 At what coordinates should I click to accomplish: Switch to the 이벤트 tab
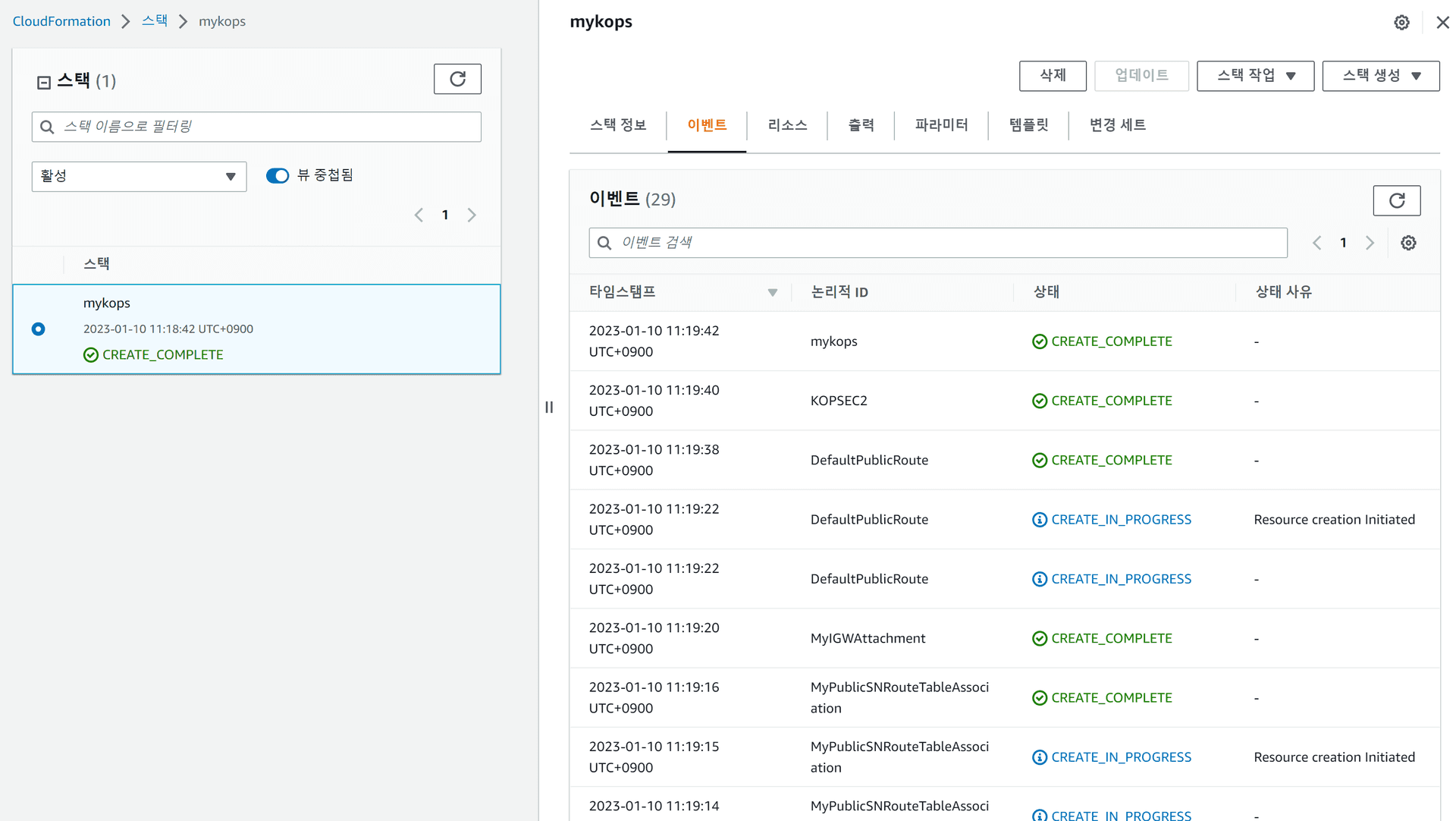[x=707, y=125]
